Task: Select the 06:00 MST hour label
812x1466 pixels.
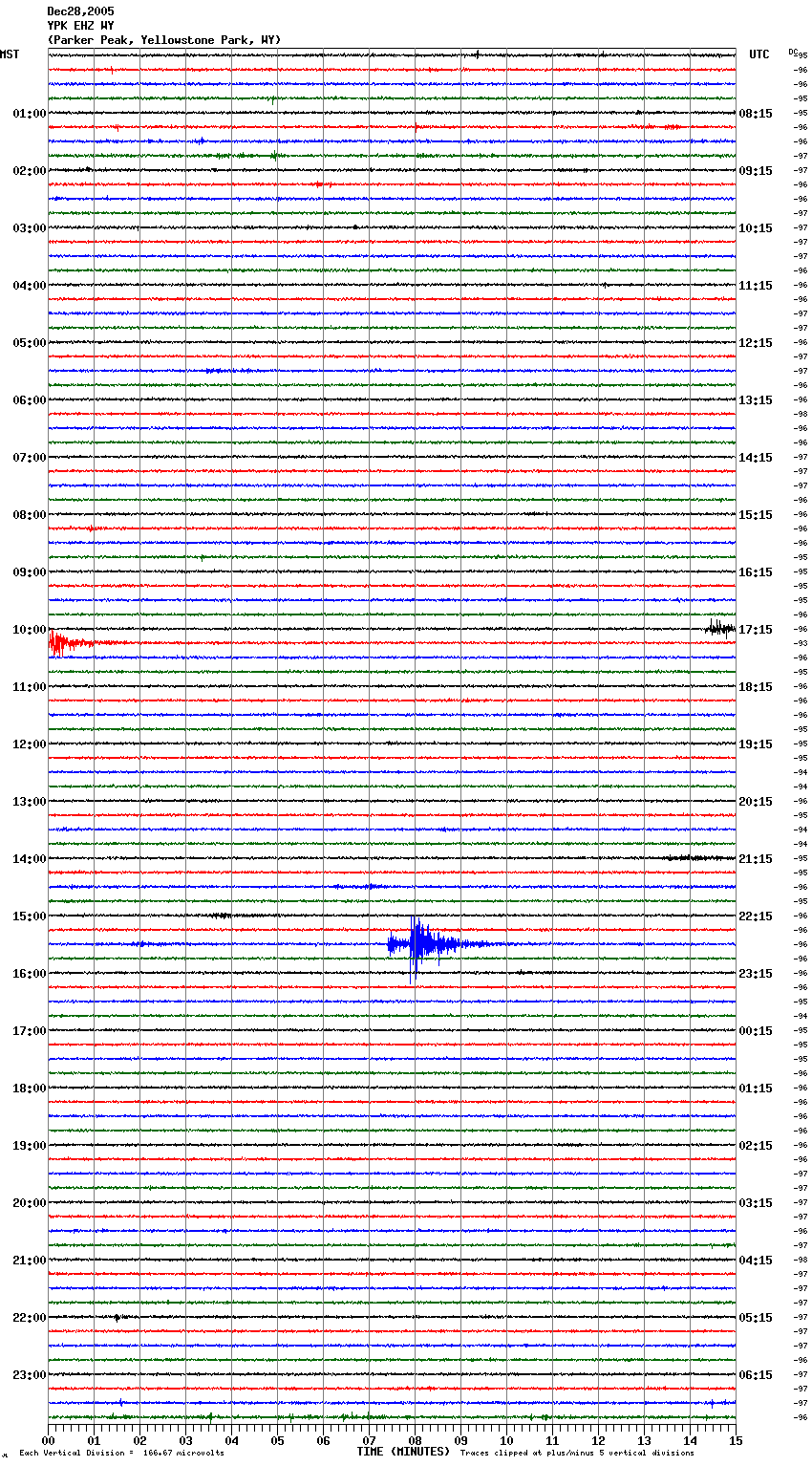Action: (x=30, y=400)
